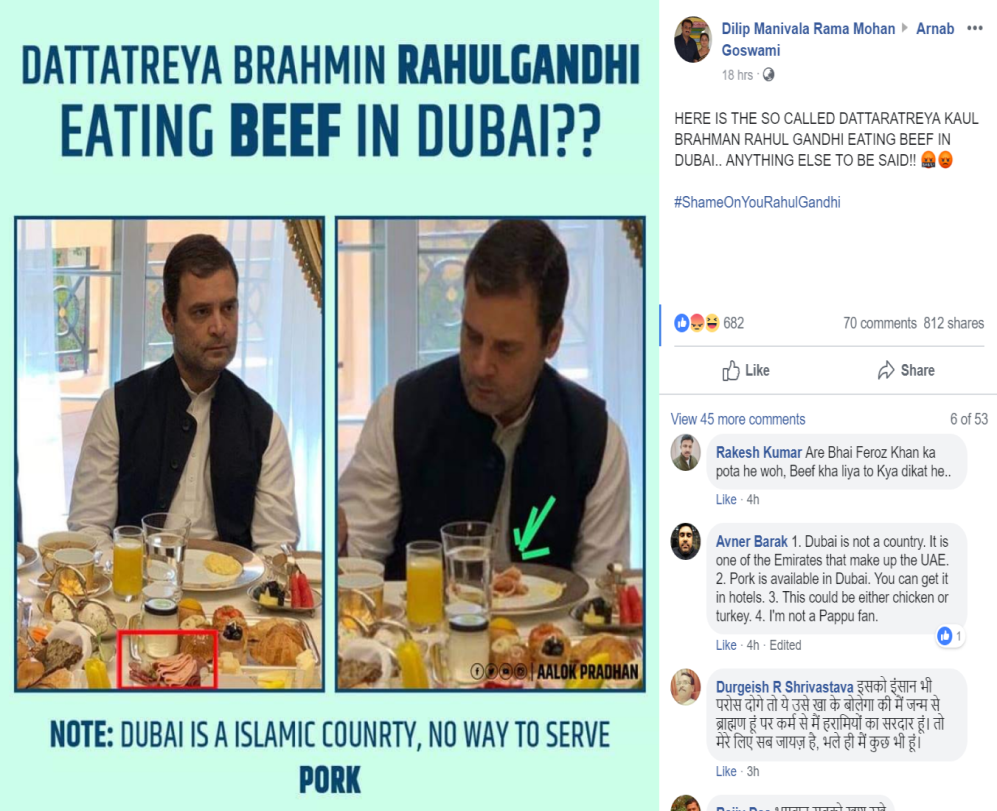Click Avner Barak's avatar
This screenshot has height=811, width=997.
coord(685,541)
